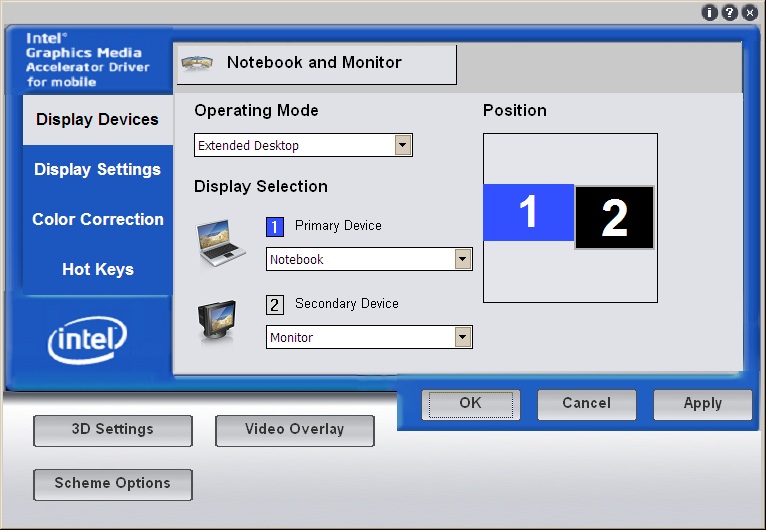
Task: Click the Display Selection heading
Action: tap(260, 187)
